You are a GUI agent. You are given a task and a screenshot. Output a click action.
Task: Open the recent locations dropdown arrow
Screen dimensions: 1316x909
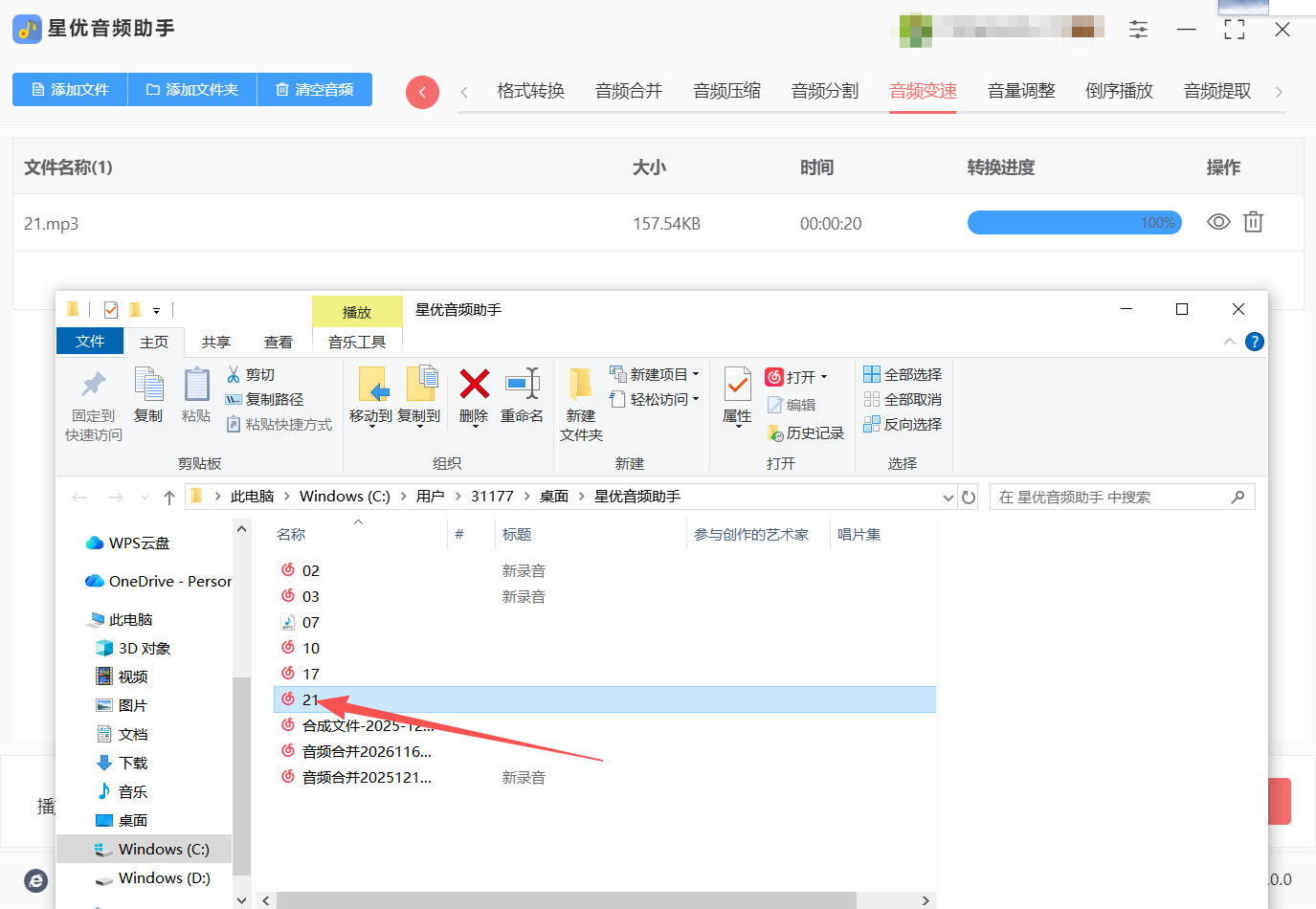[145, 498]
